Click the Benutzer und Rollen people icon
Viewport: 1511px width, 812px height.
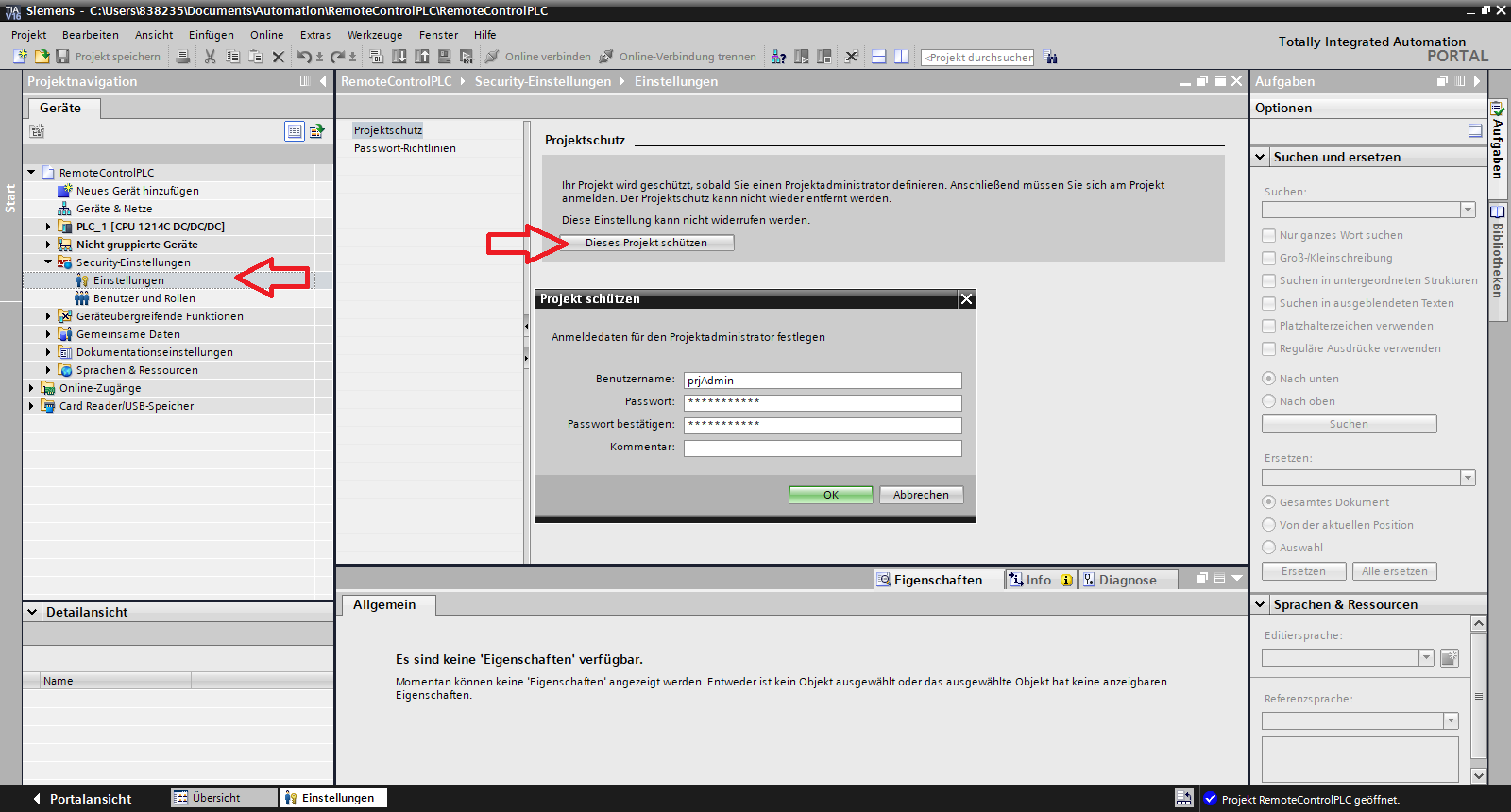[82, 298]
